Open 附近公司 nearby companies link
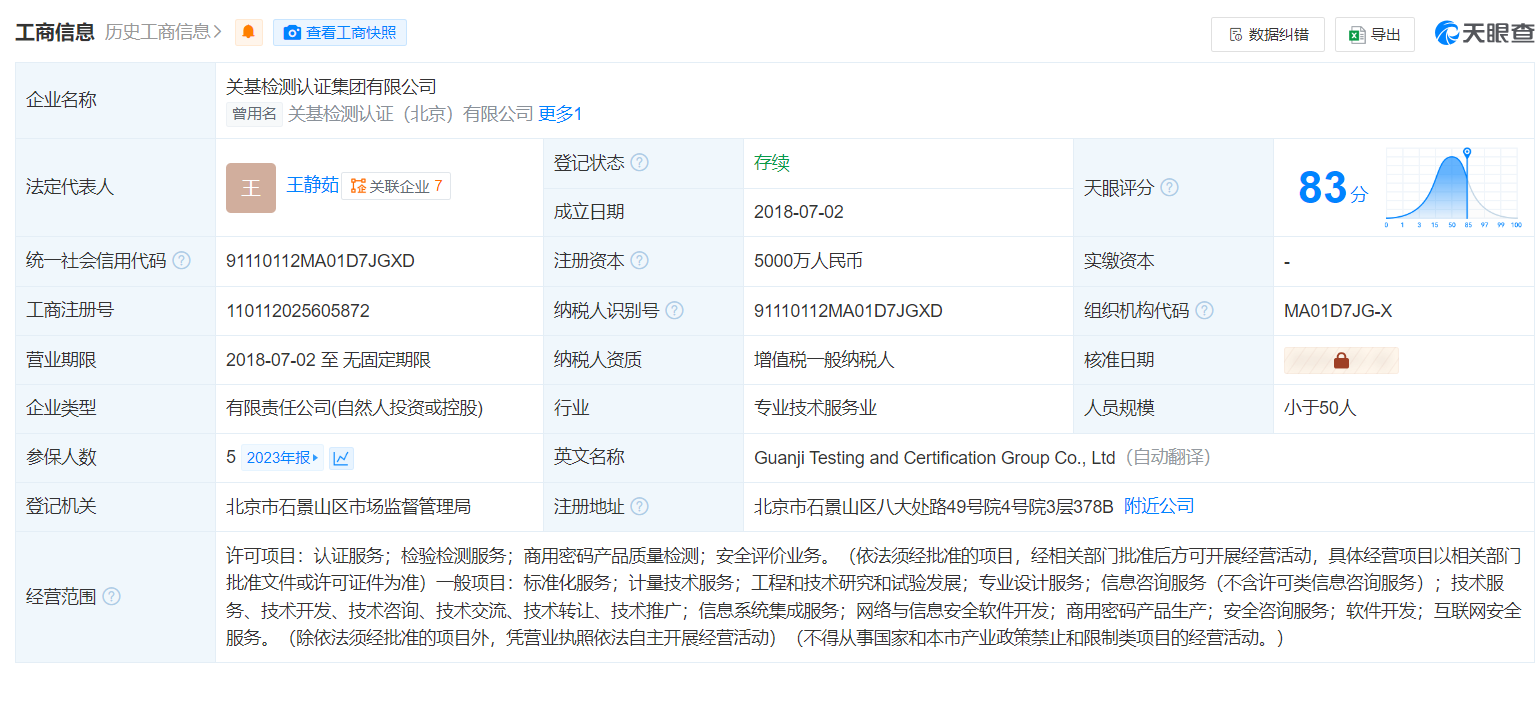The height and width of the screenshot is (704, 1535). coord(1159,506)
